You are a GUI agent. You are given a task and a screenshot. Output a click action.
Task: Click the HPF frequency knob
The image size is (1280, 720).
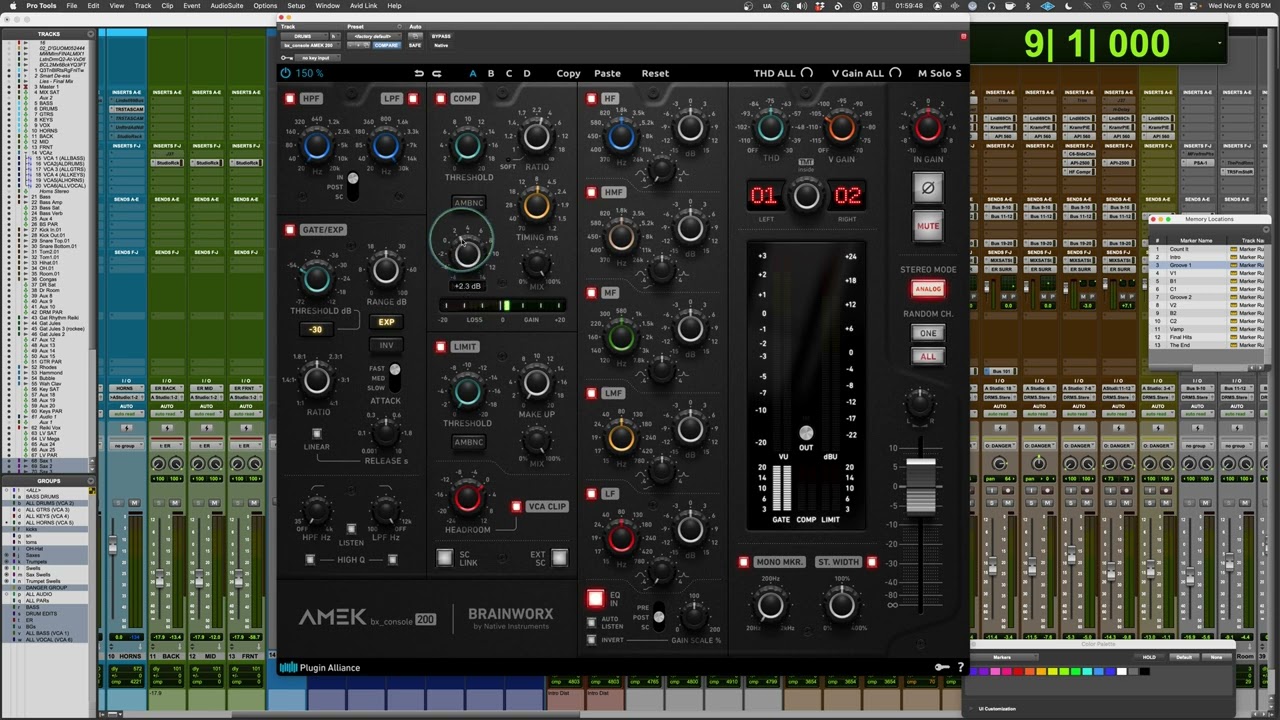click(317, 146)
